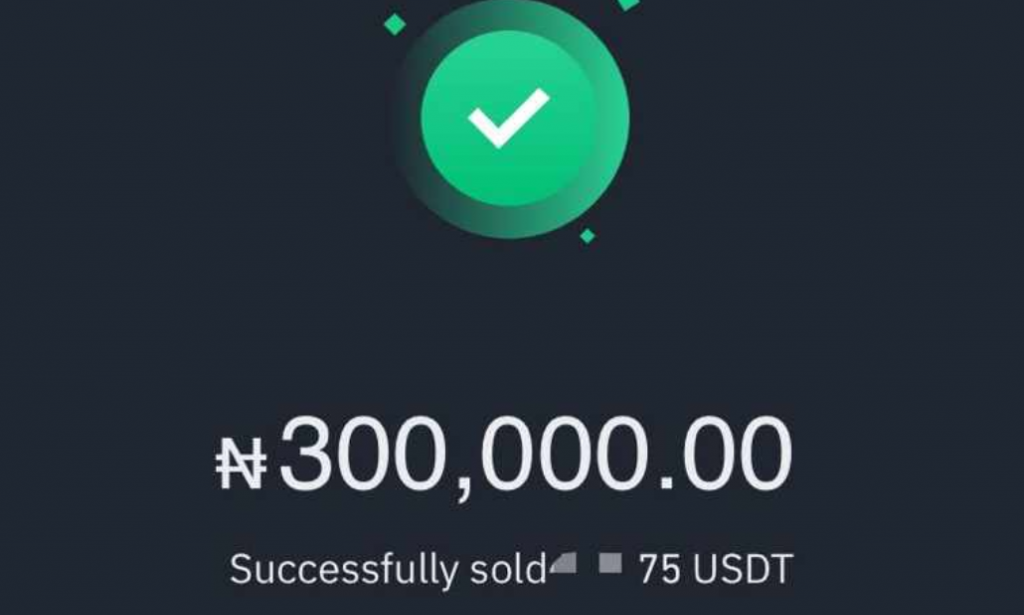The width and height of the screenshot is (1024, 615).
Task: Click the first "0" after the digit 3
Action: 366,456
